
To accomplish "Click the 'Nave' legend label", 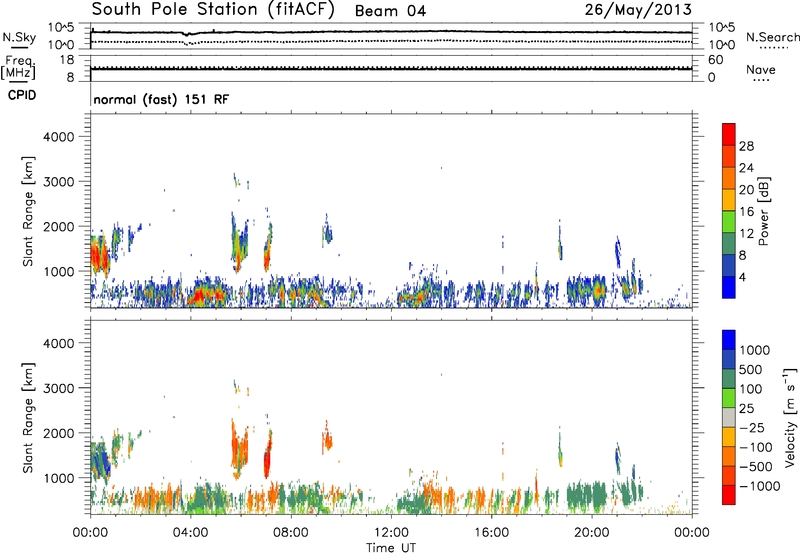I will (x=761, y=69).
